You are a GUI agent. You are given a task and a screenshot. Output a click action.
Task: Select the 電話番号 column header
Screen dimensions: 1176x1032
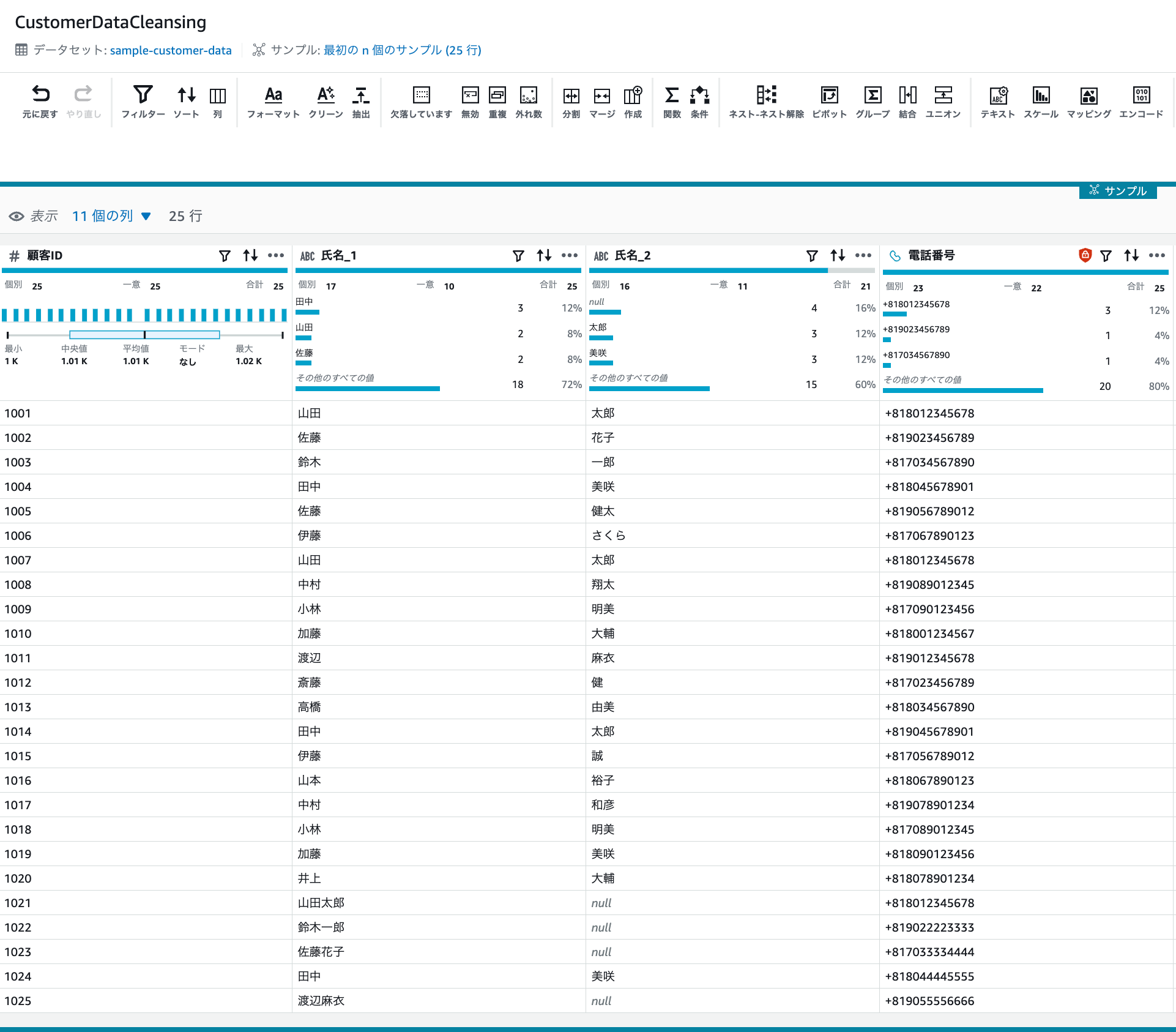point(931,256)
